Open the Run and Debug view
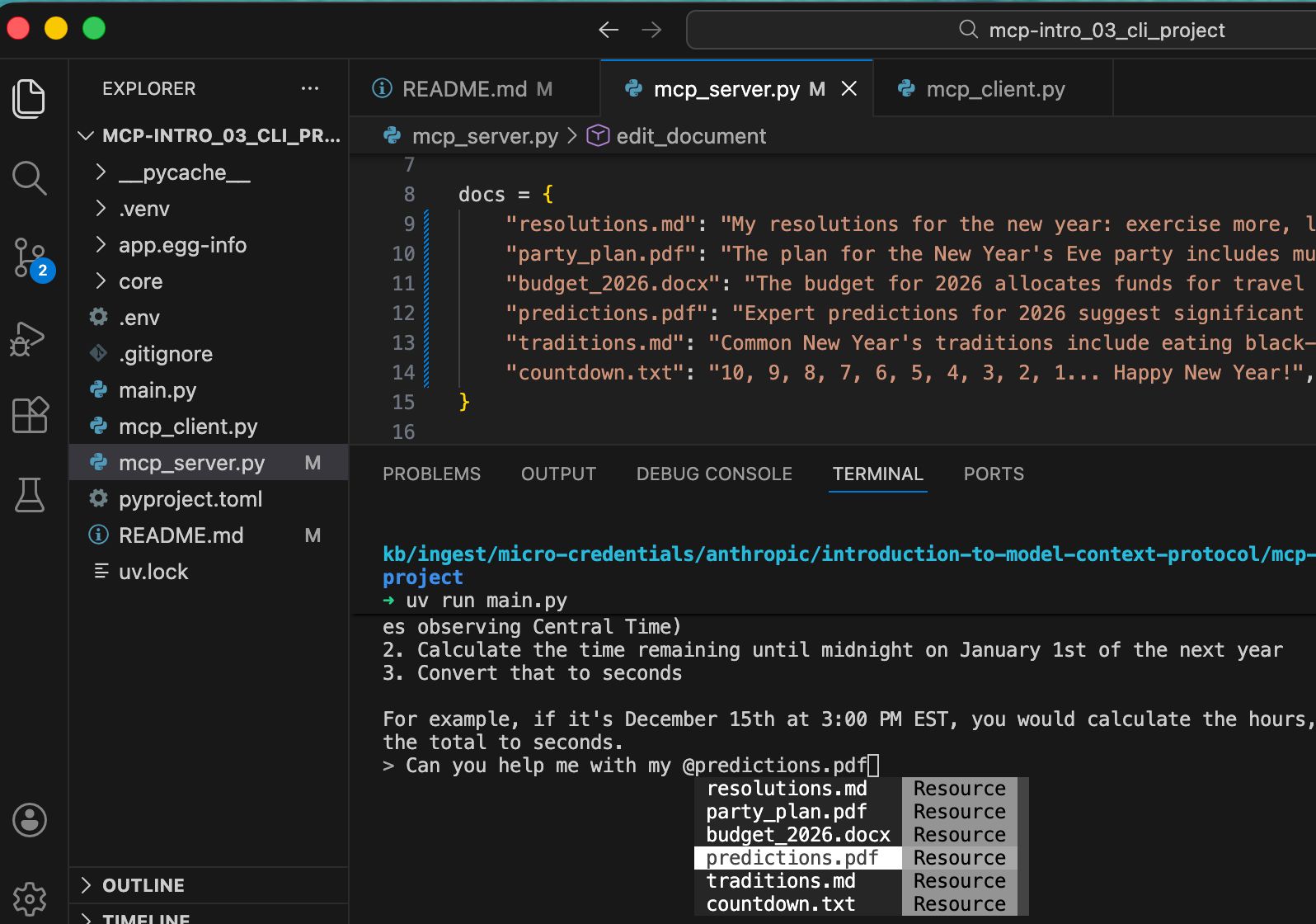This screenshot has height=924, width=1316. pos(29,338)
